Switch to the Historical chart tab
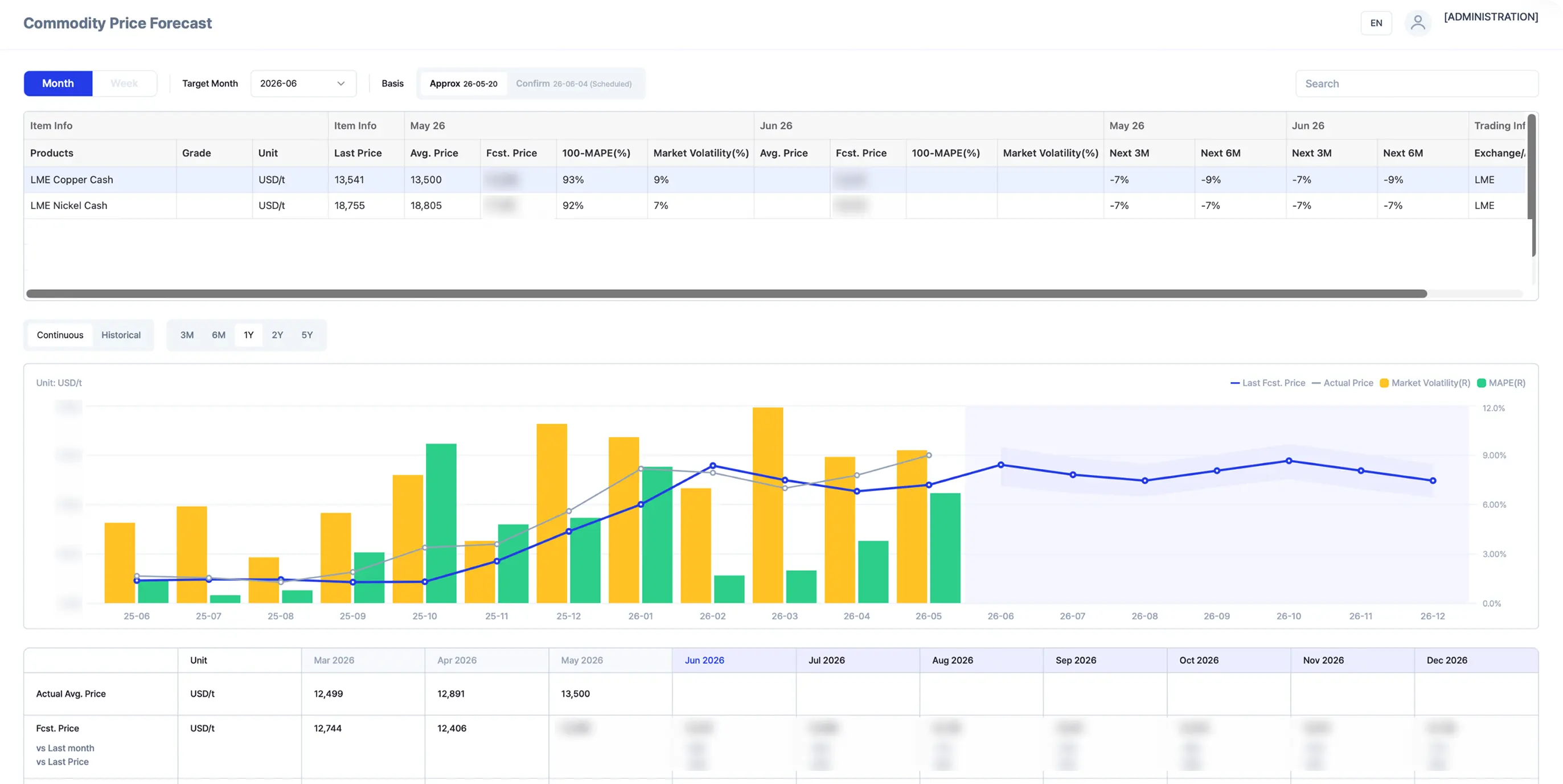1563x784 pixels. pos(121,335)
